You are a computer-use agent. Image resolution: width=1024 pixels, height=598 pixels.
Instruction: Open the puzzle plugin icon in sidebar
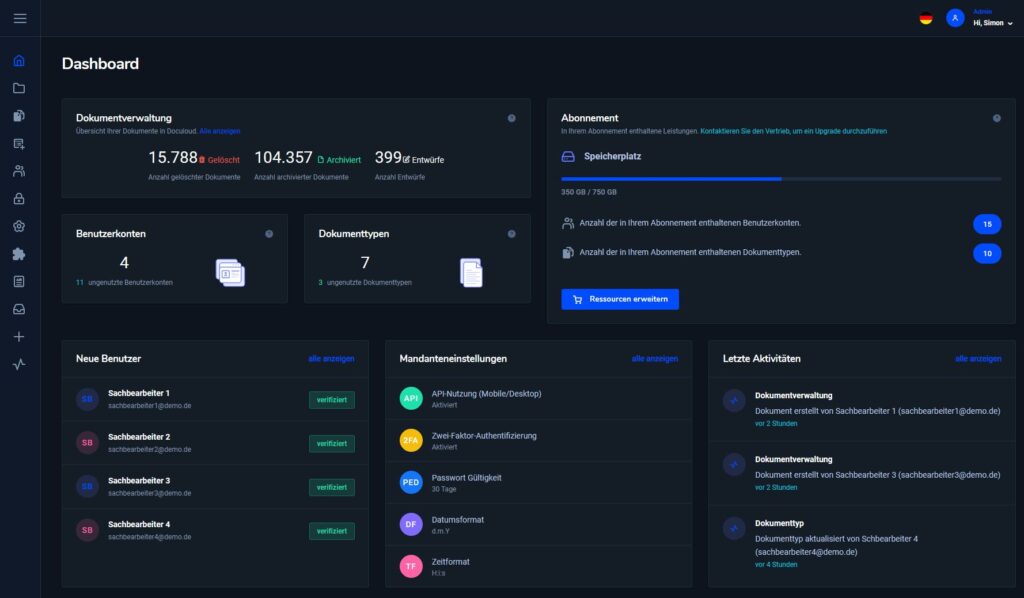coord(19,254)
